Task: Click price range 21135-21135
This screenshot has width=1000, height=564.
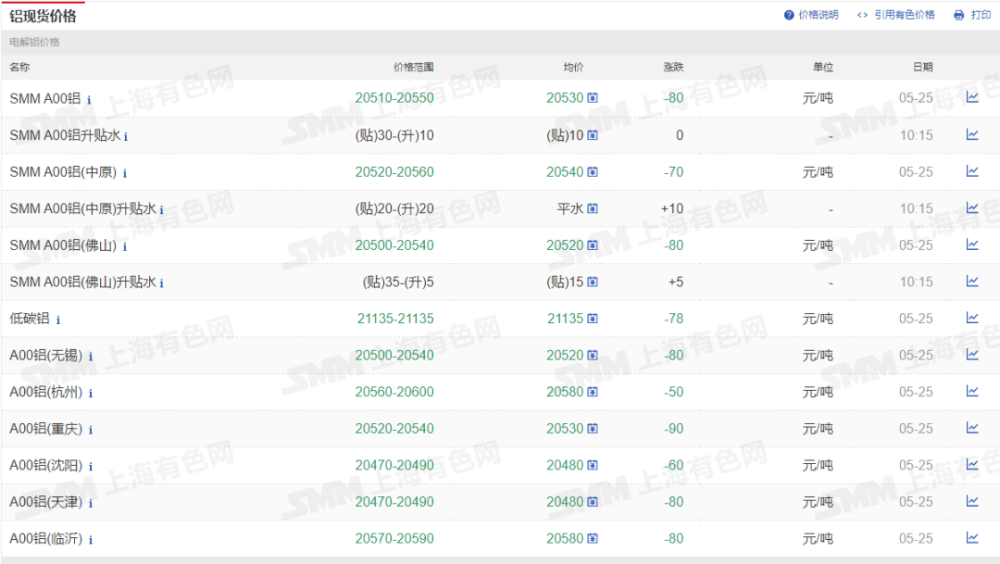Action: 395,318
